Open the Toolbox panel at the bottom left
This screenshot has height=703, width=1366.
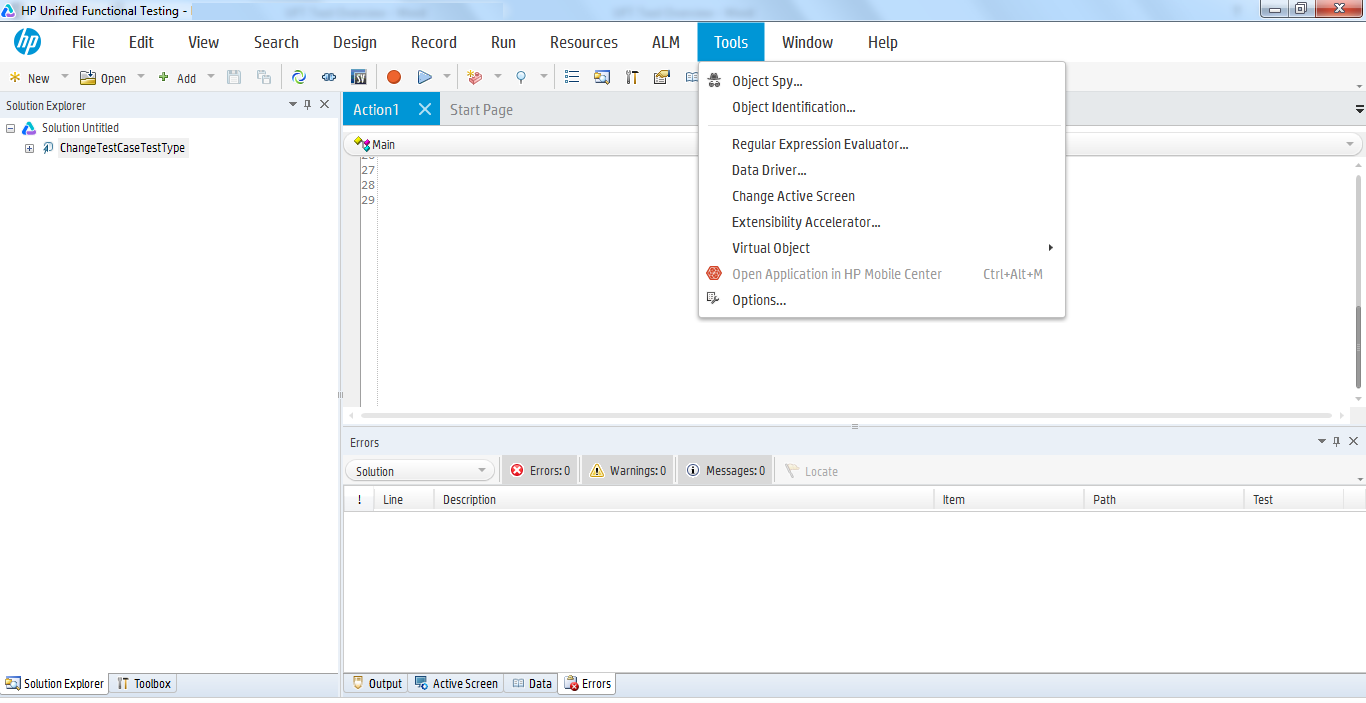click(143, 684)
